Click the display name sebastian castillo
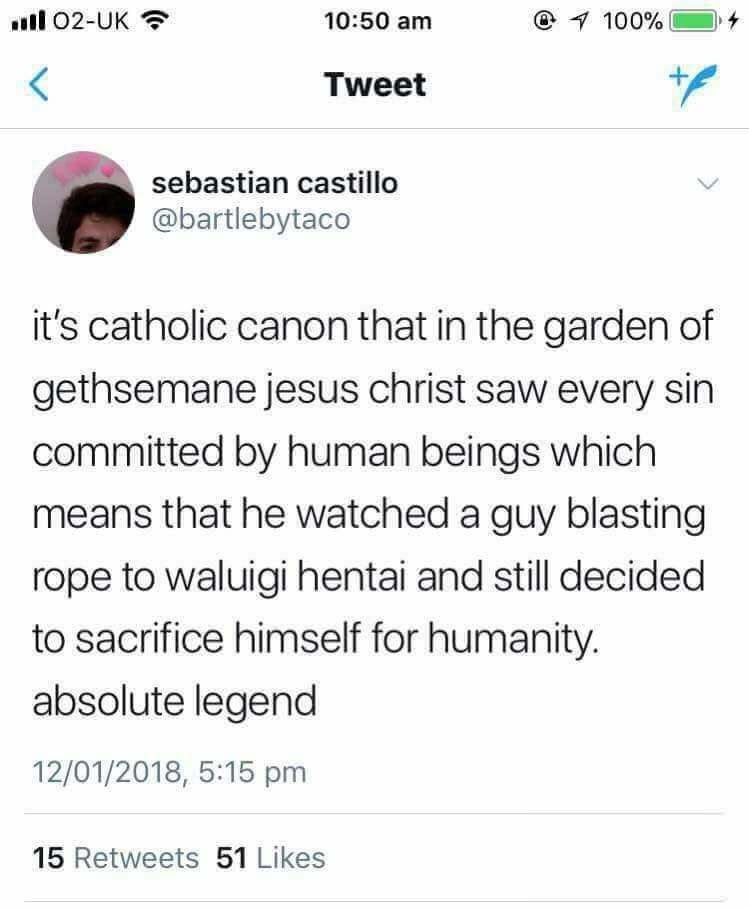The height and width of the screenshot is (908, 749). [274, 183]
